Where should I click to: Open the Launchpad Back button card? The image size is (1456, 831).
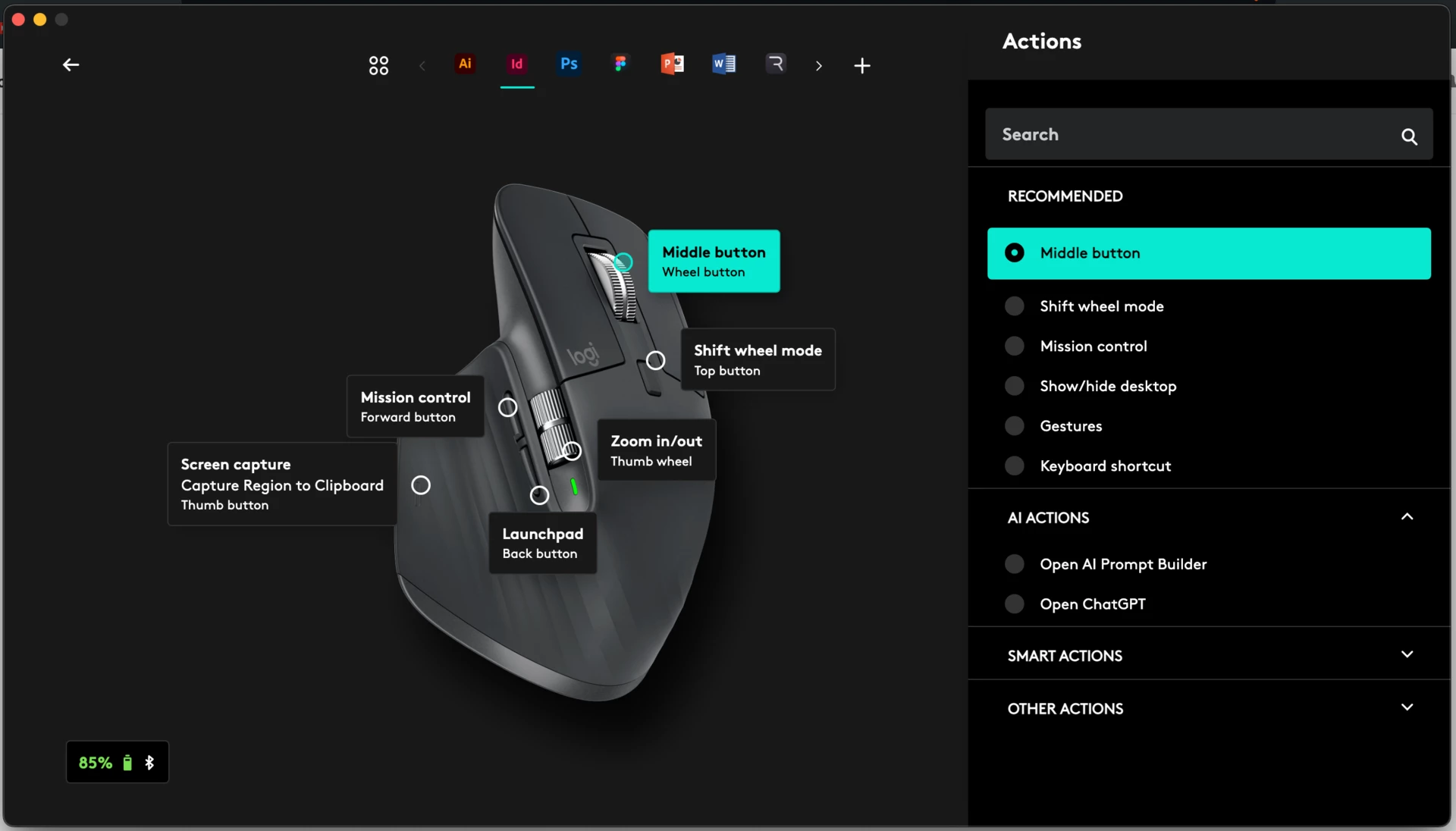pyautogui.click(x=542, y=543)
